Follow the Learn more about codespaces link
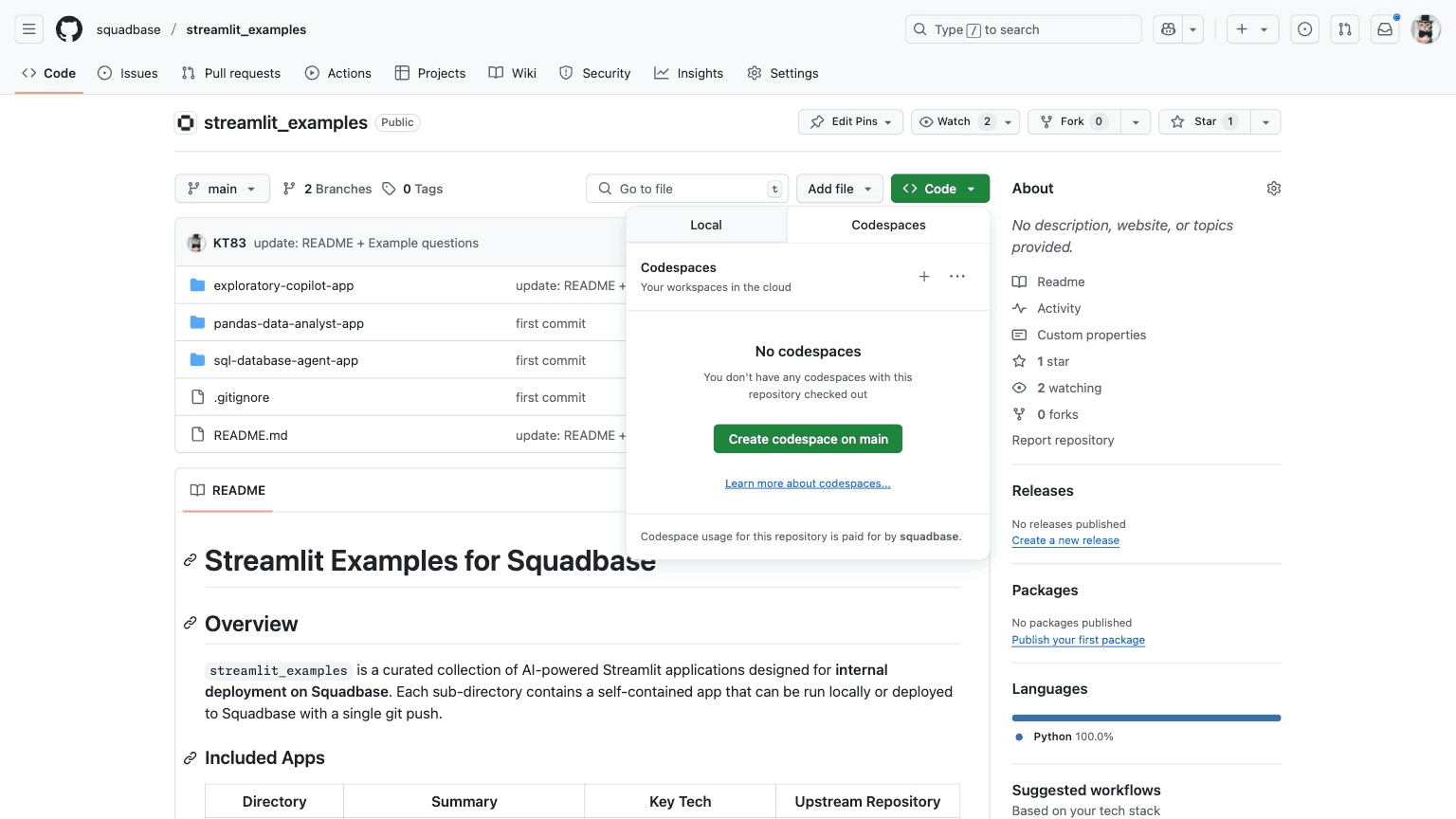The image size is (1456, 819). pyautogui.click(x=808, y=483)
